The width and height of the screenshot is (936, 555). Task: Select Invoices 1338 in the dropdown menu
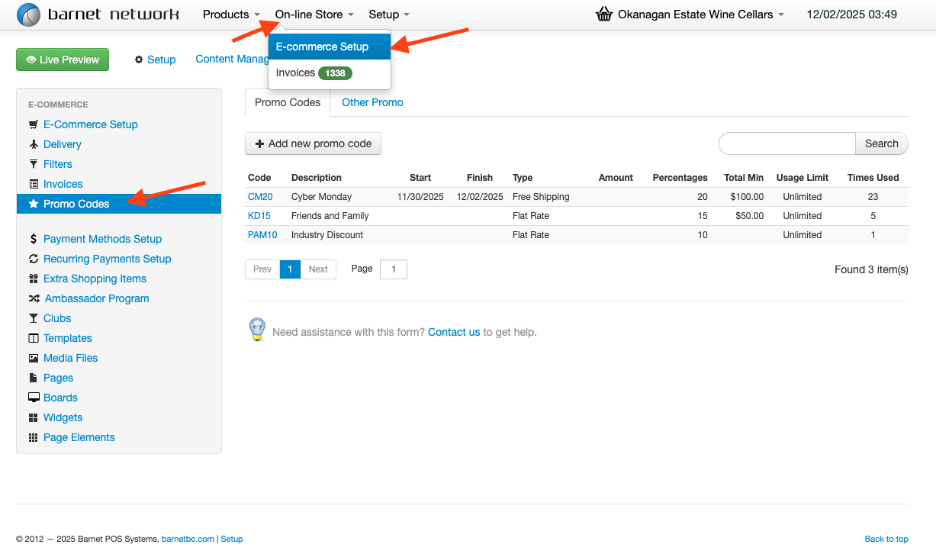click(x=330, y=73)
